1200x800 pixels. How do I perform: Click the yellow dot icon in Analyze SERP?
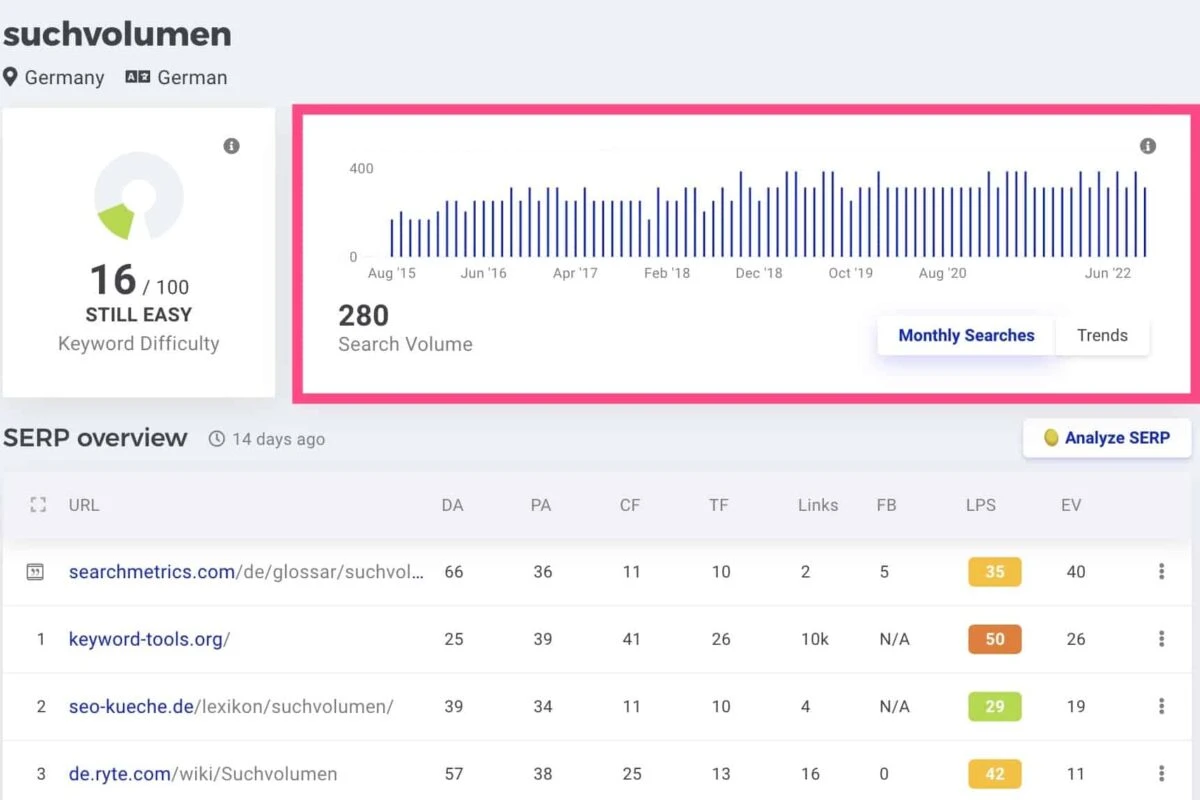tap(1051, 438)
